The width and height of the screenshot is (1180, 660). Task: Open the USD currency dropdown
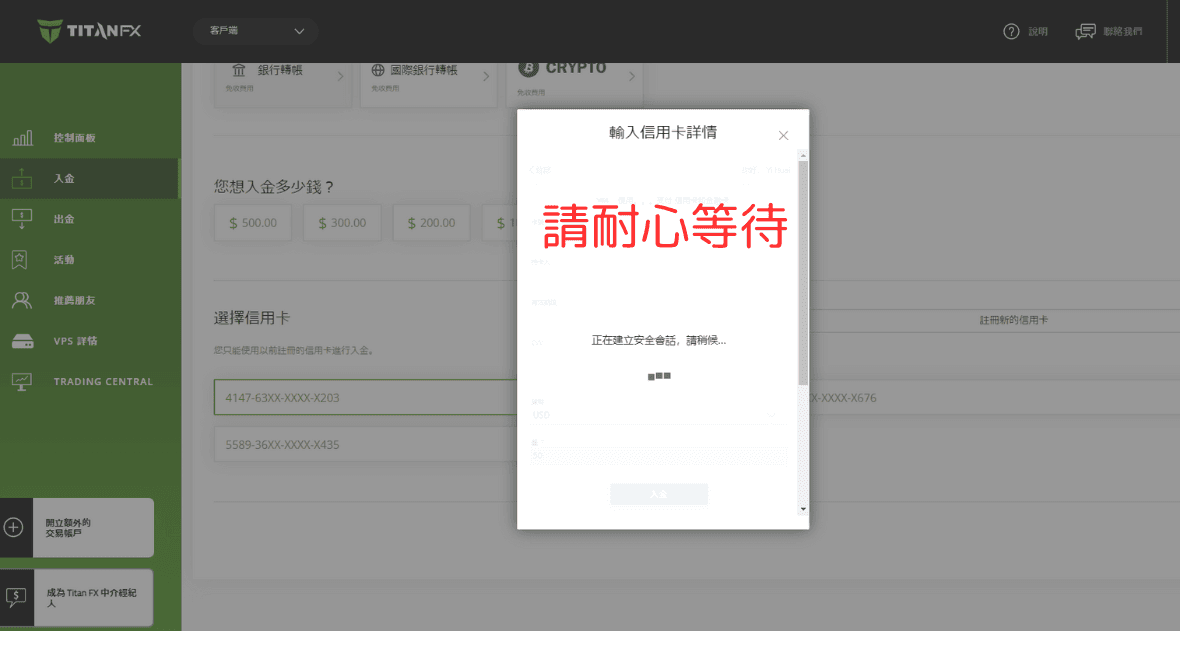658,413
